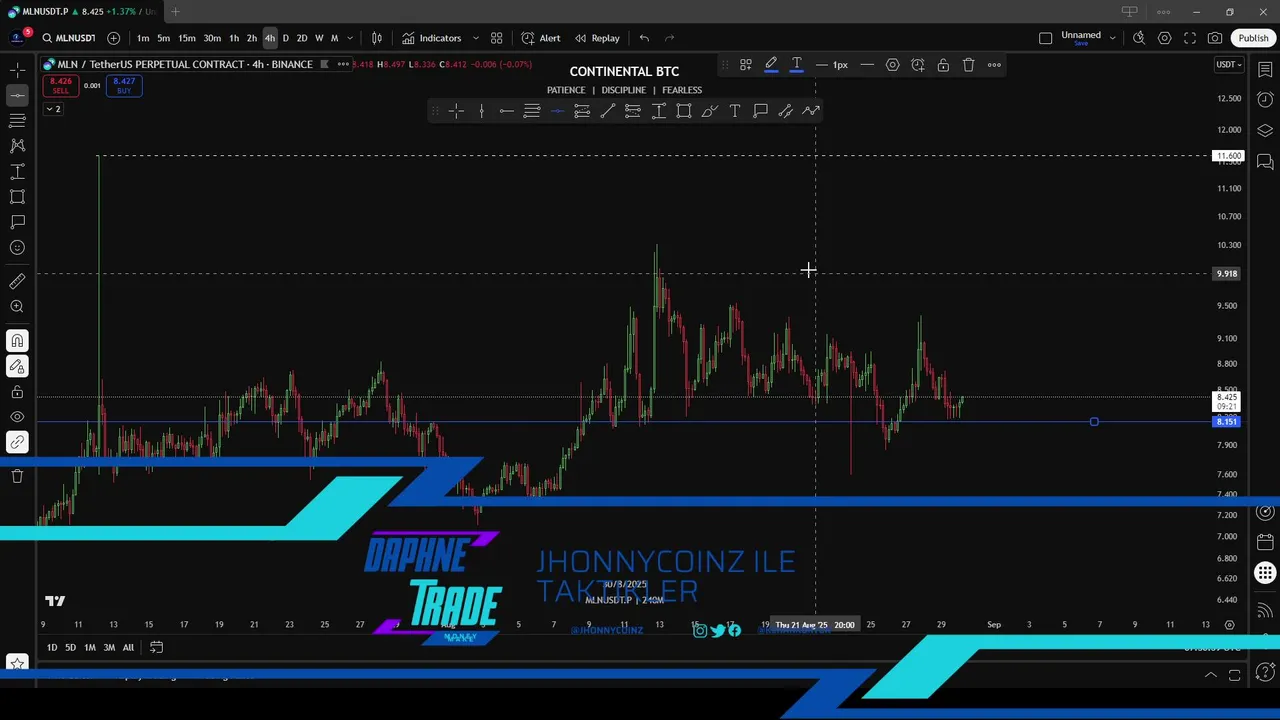Take a chart snapshot with camera icon

1215,38
